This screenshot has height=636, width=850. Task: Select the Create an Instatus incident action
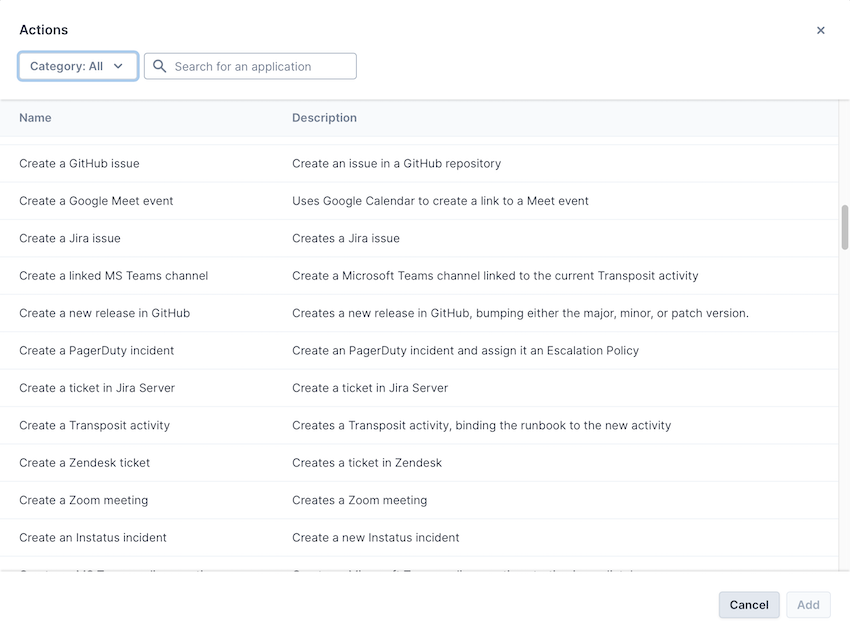[x=93, y=537]
